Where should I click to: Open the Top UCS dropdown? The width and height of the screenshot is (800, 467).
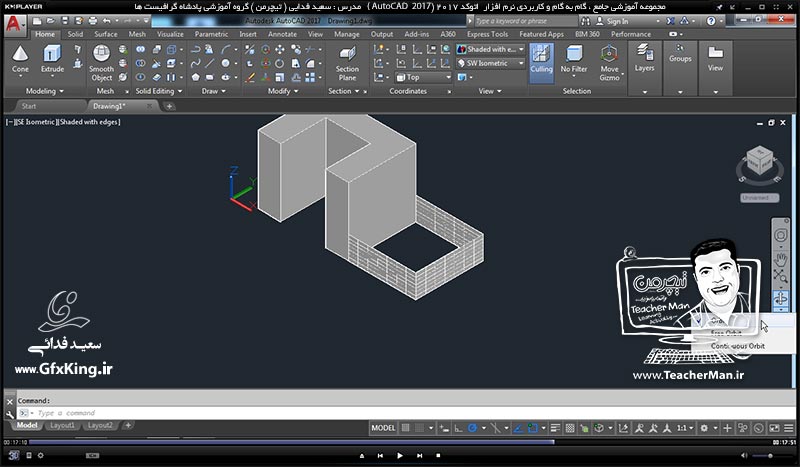click(423, 77)
